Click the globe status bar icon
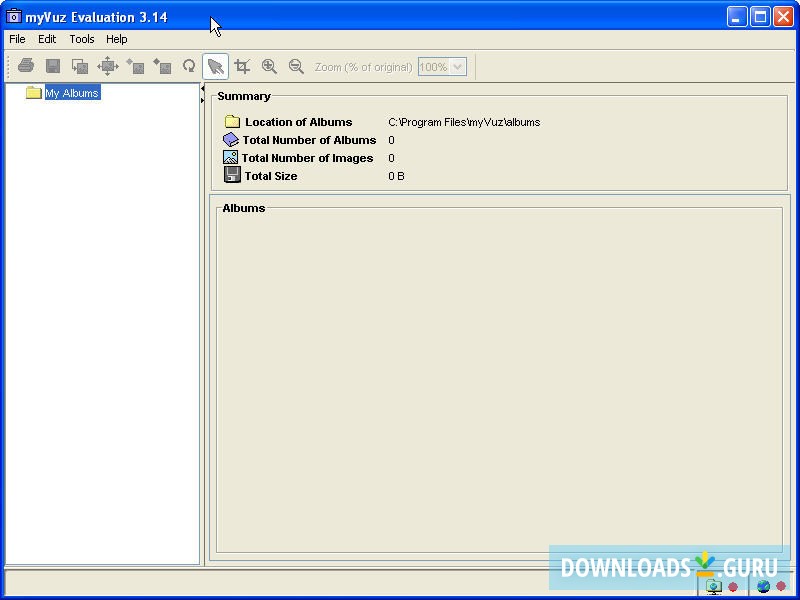This screenshot has width=800, height=600. [763, 587]
